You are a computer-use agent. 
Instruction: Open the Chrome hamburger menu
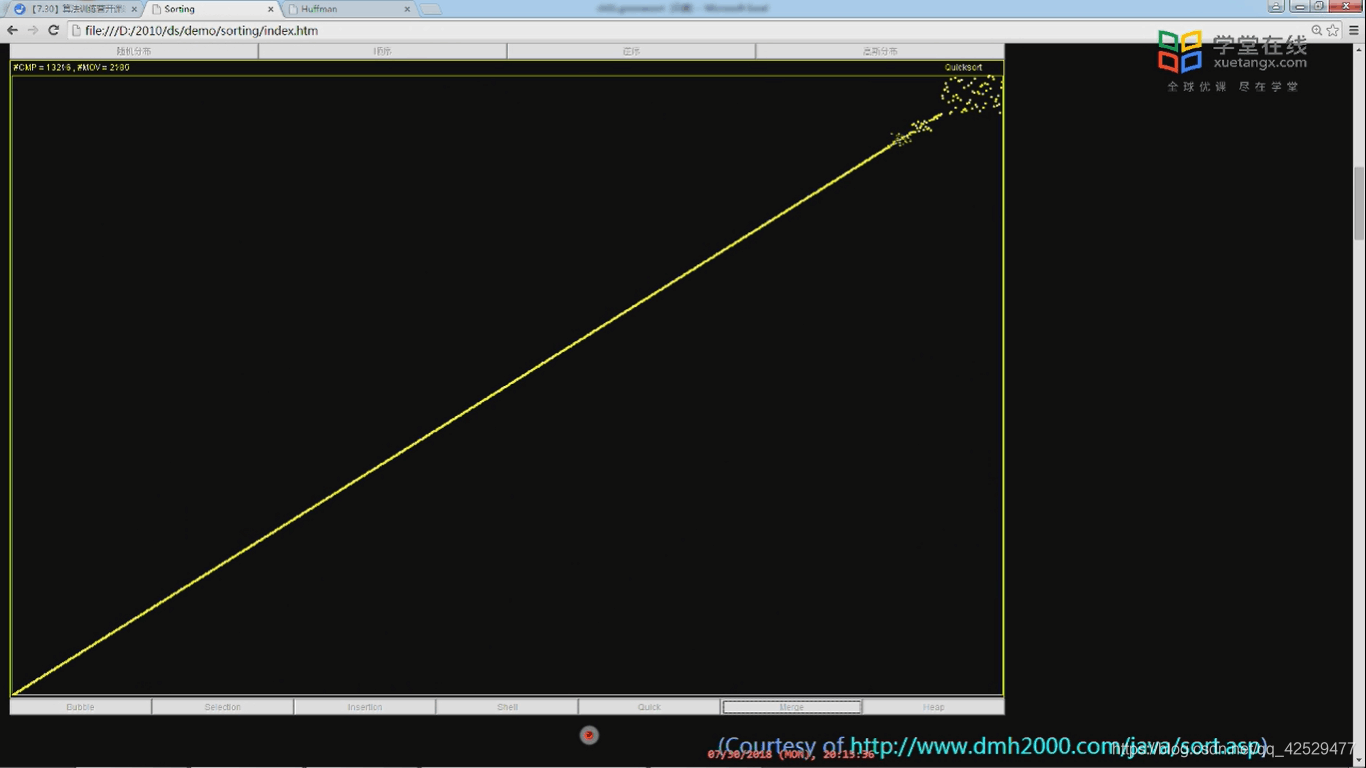coord(1354,31)
